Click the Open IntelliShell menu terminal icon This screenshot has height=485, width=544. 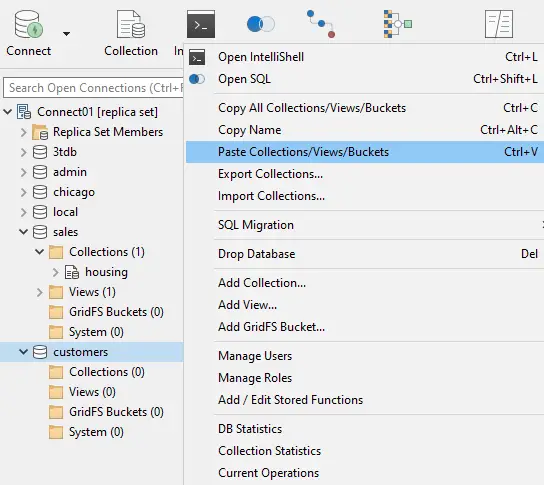pyautogui.click(x=197, y=57)
